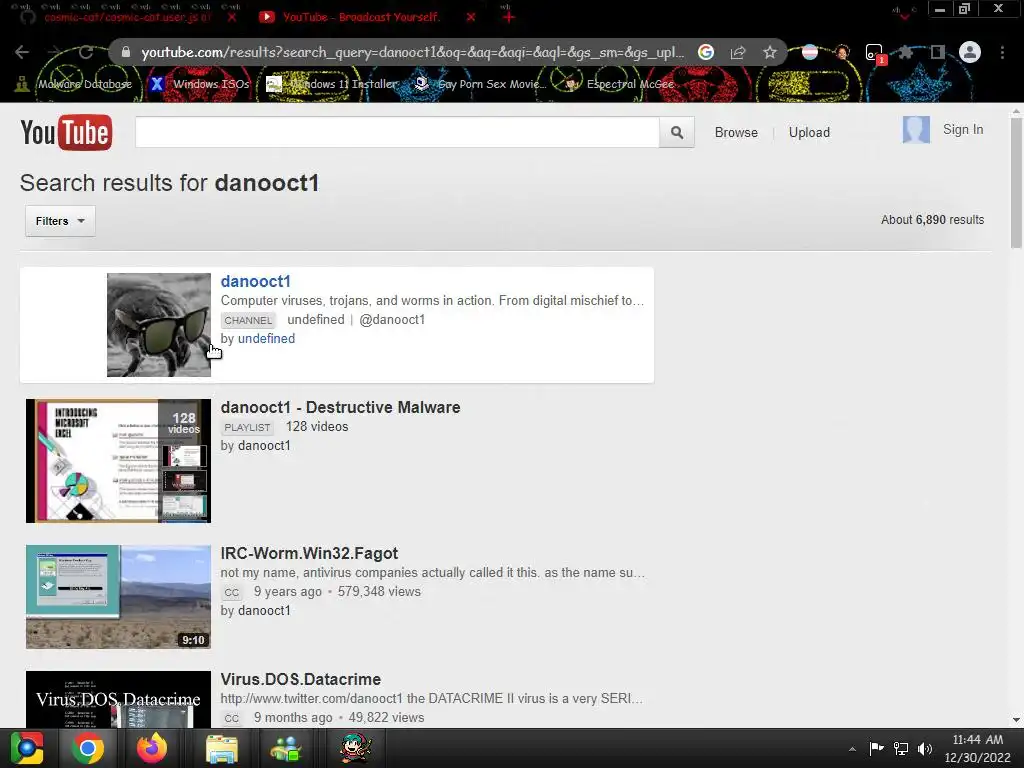Open Firefox from the taskbar
The width and height of the screenshot is (1024, 768).
[152, 748]
